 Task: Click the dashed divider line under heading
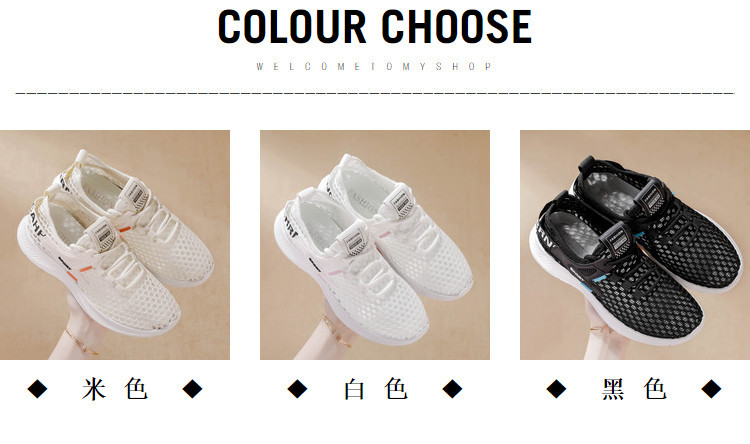click(x=375, y=93)
